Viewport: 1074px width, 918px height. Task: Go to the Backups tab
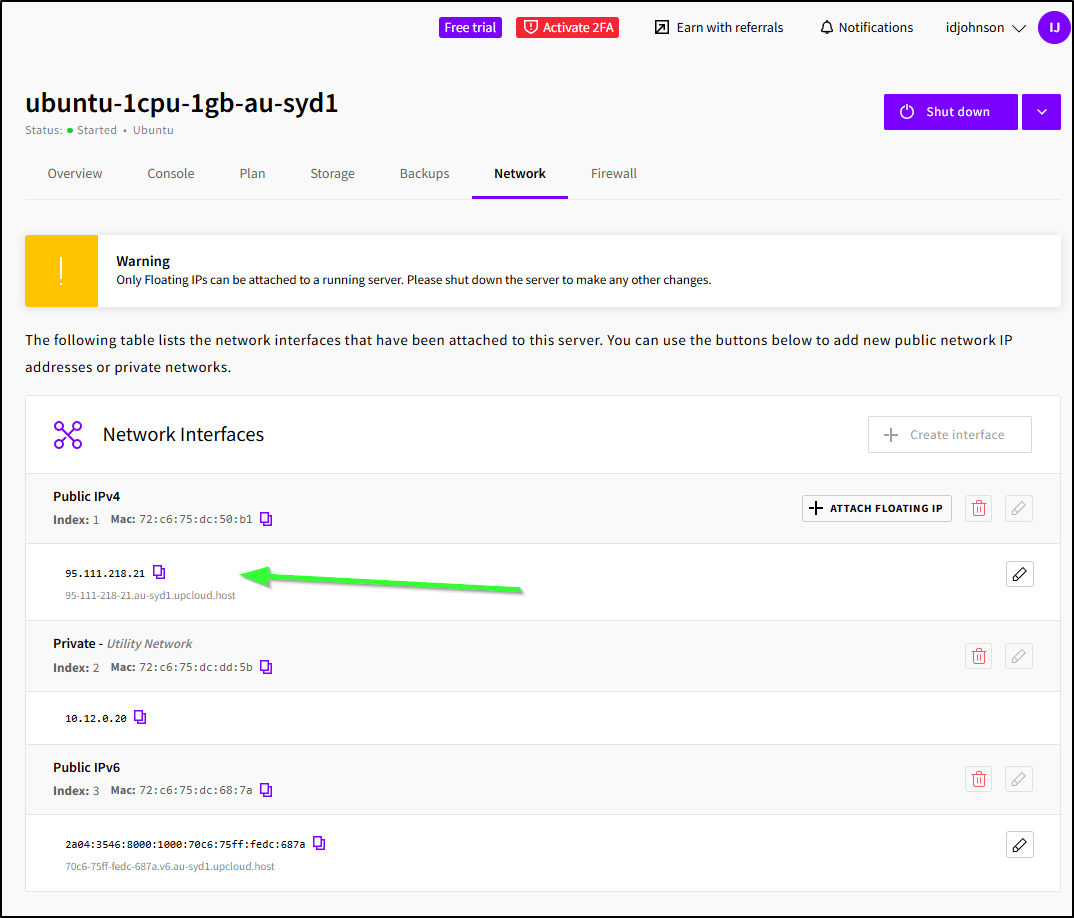click(x=424, y=174)
